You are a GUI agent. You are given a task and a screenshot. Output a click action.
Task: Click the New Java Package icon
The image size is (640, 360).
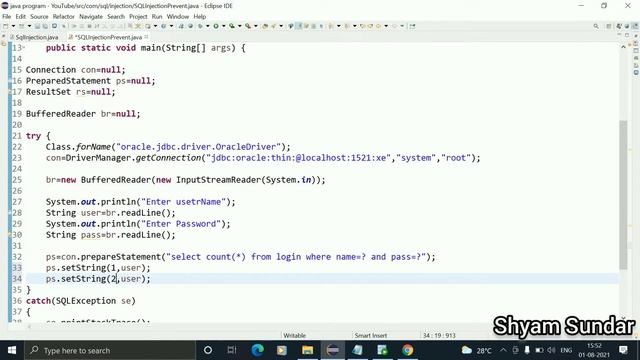[265, 26]
